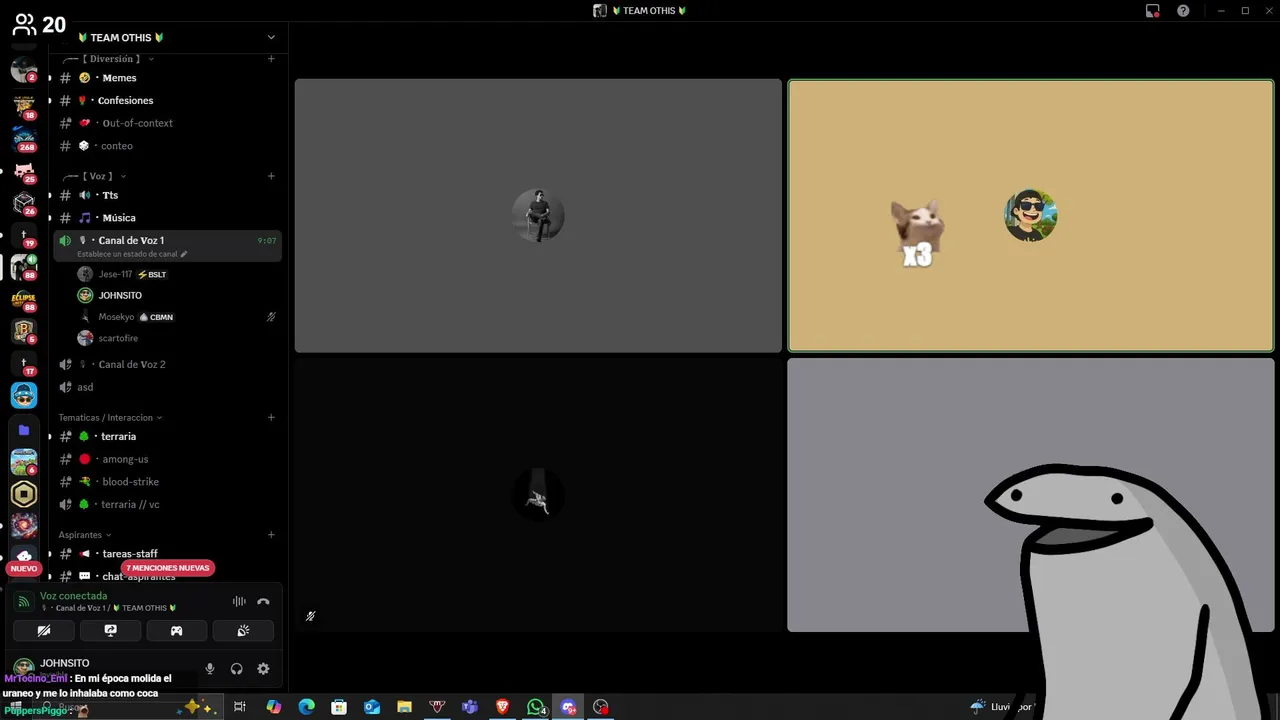
Task: Collapse the Diversión category
Action: click(x=115, y=59)
